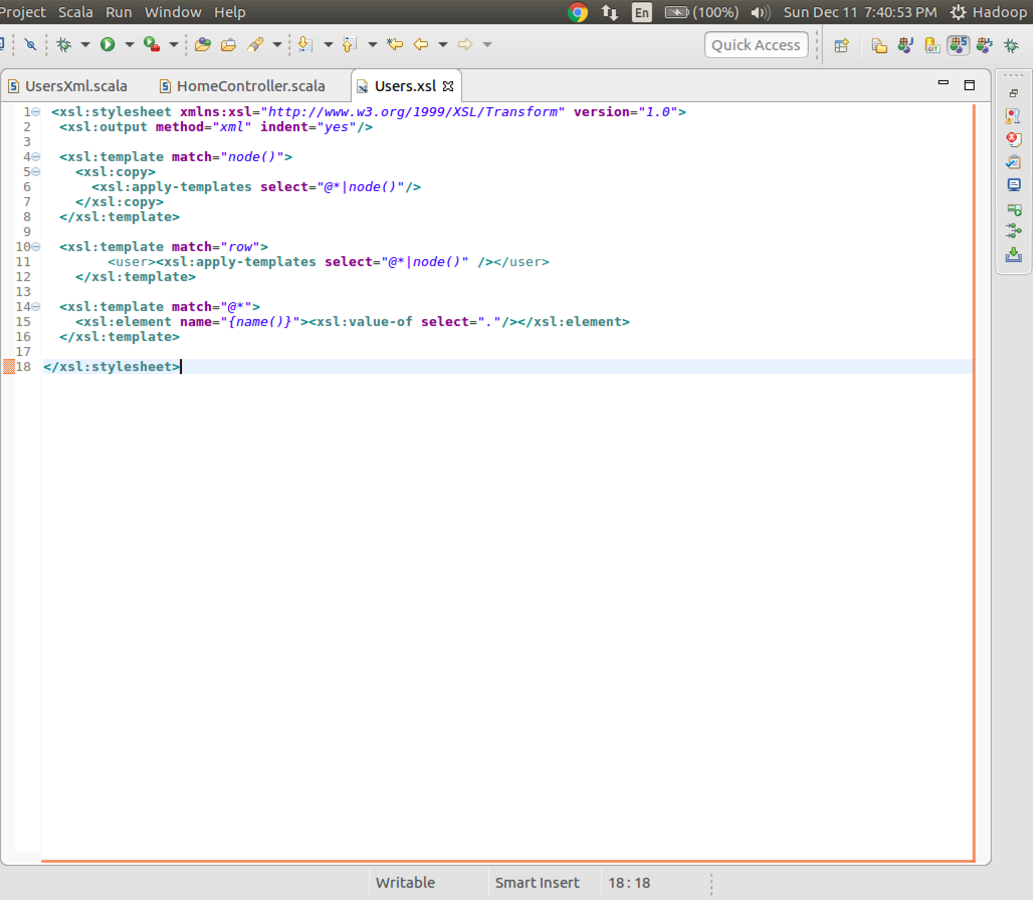This screenshot has height=900, width=1033.
Task: Open the Project menu
Action: [22, 12]
